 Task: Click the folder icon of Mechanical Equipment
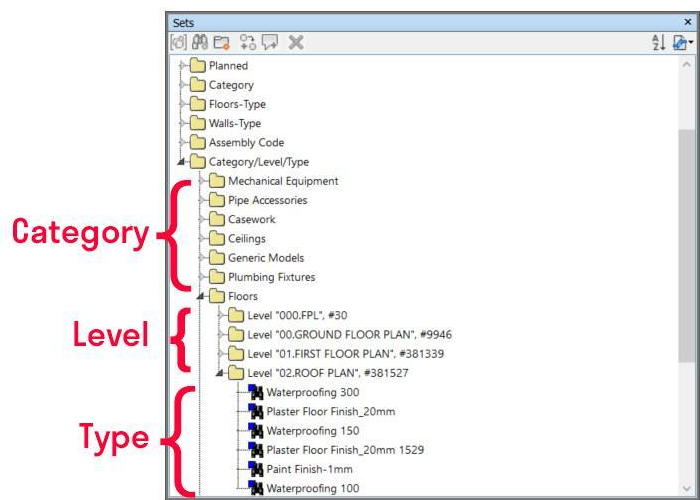click(217, 180)
